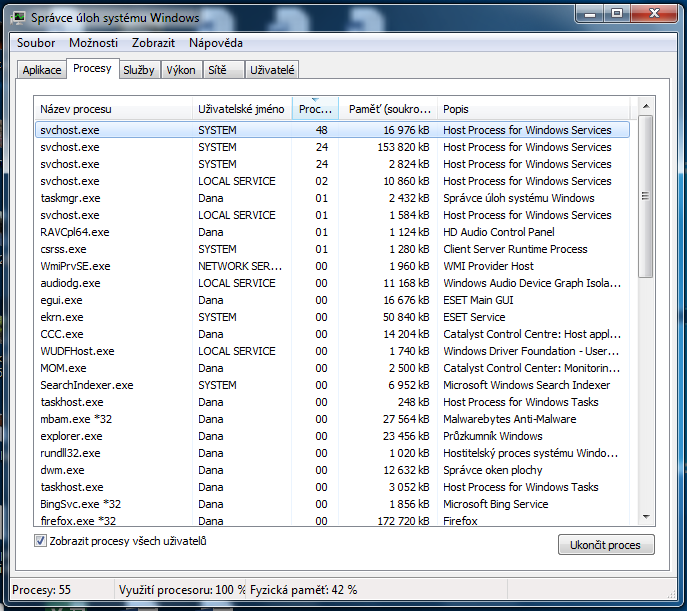The height and width of the screenshot is (611, 687).
Task: Switch to the Aplikace tab
Action: (42, 70)
